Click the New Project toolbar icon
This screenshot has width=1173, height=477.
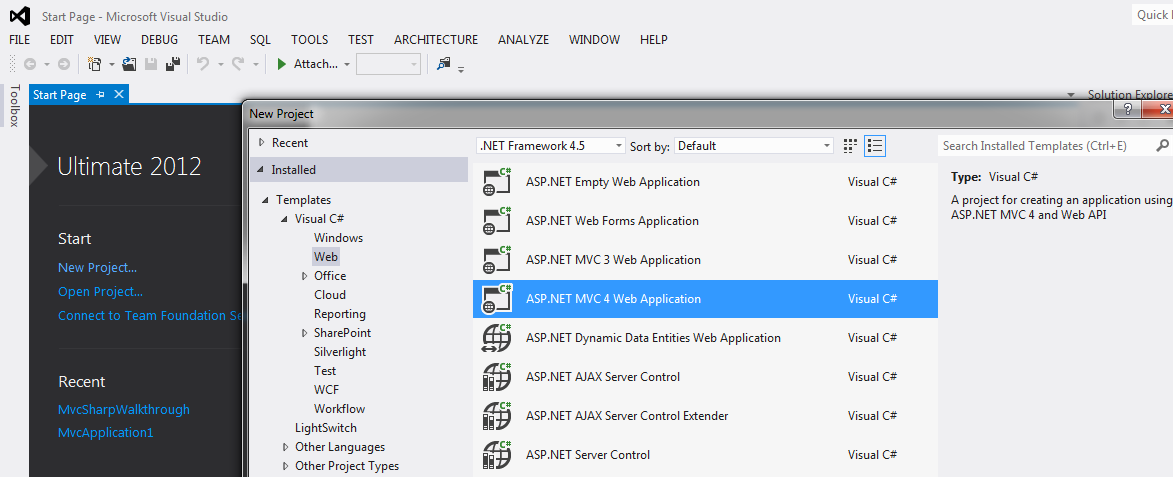pos(95,64)
